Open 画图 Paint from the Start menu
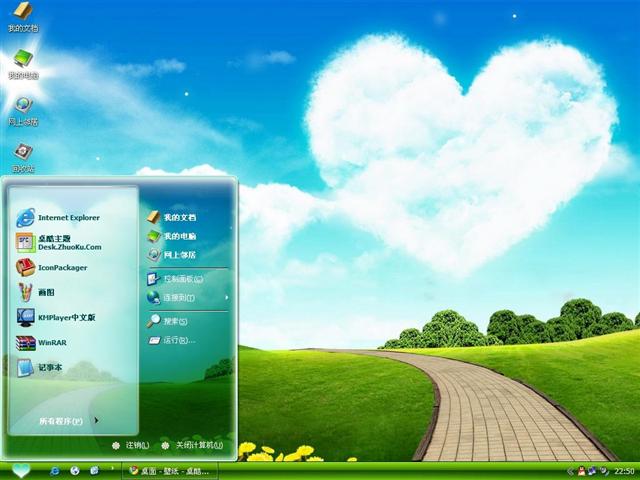 36,292
